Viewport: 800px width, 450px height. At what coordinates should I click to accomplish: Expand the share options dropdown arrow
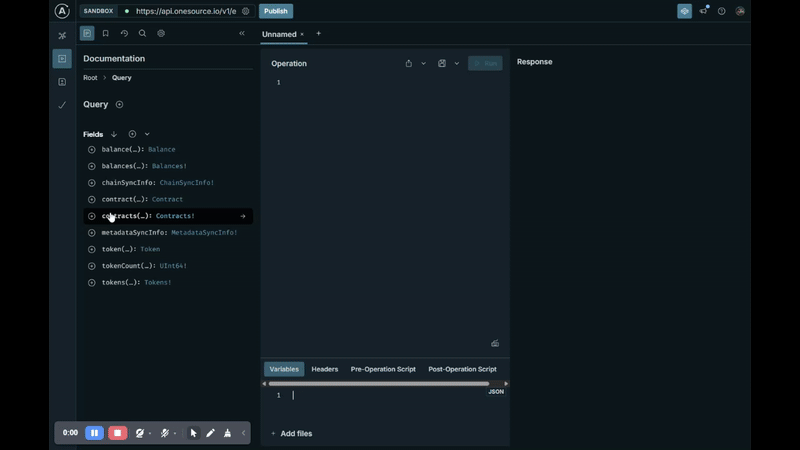tap(423, 63)
